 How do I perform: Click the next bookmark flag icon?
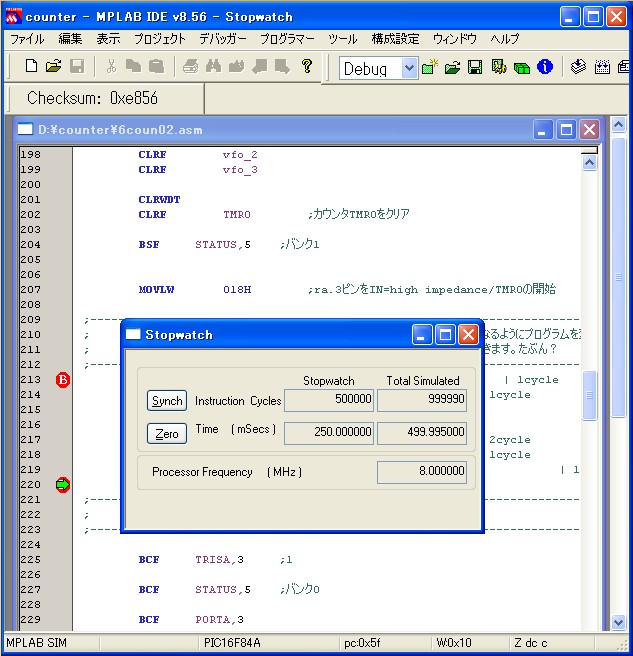click(x=282, y=66)
